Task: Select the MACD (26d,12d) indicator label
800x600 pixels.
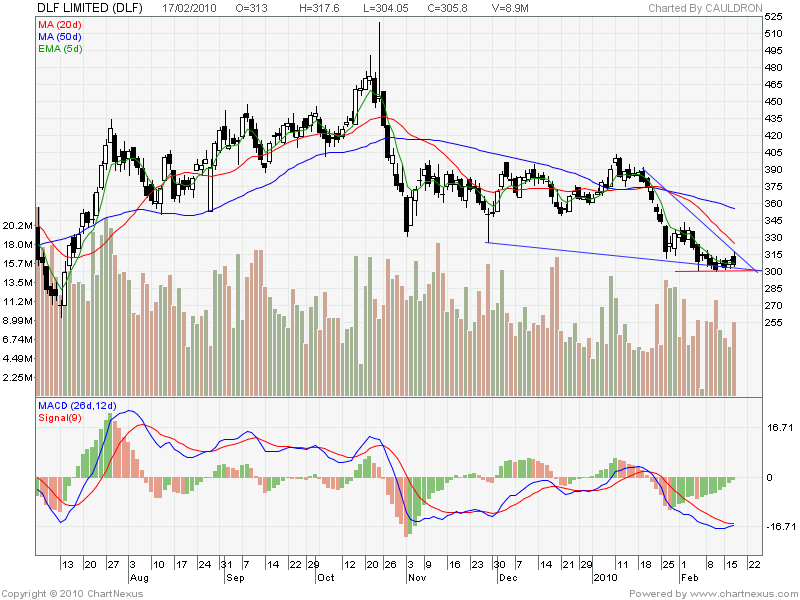Action: coord(77,405)
